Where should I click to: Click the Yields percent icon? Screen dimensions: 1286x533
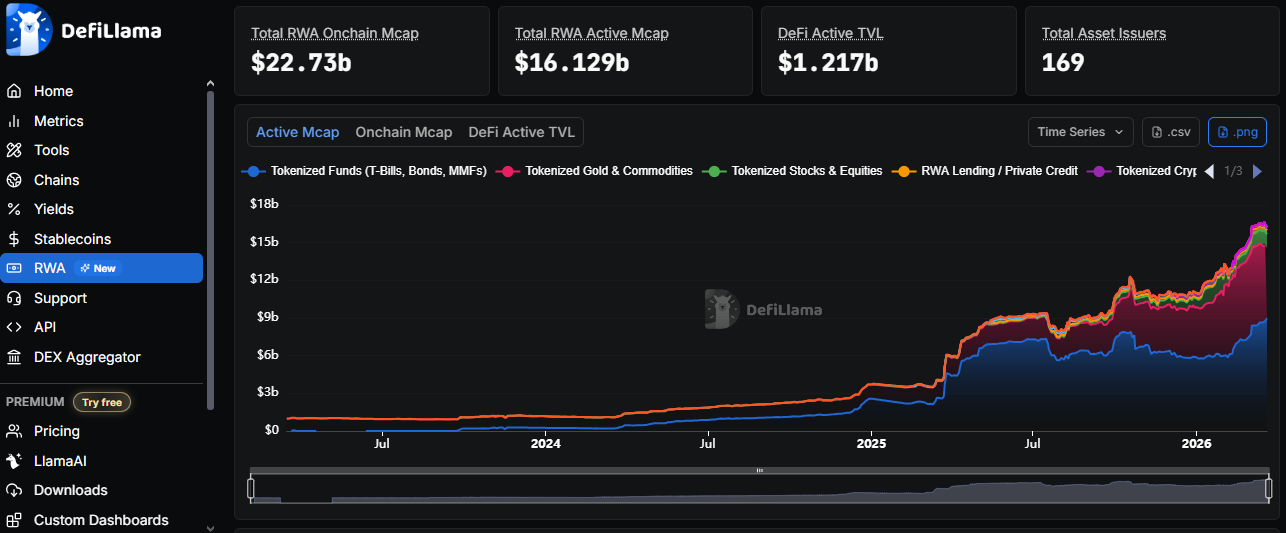tap(14, 209)
